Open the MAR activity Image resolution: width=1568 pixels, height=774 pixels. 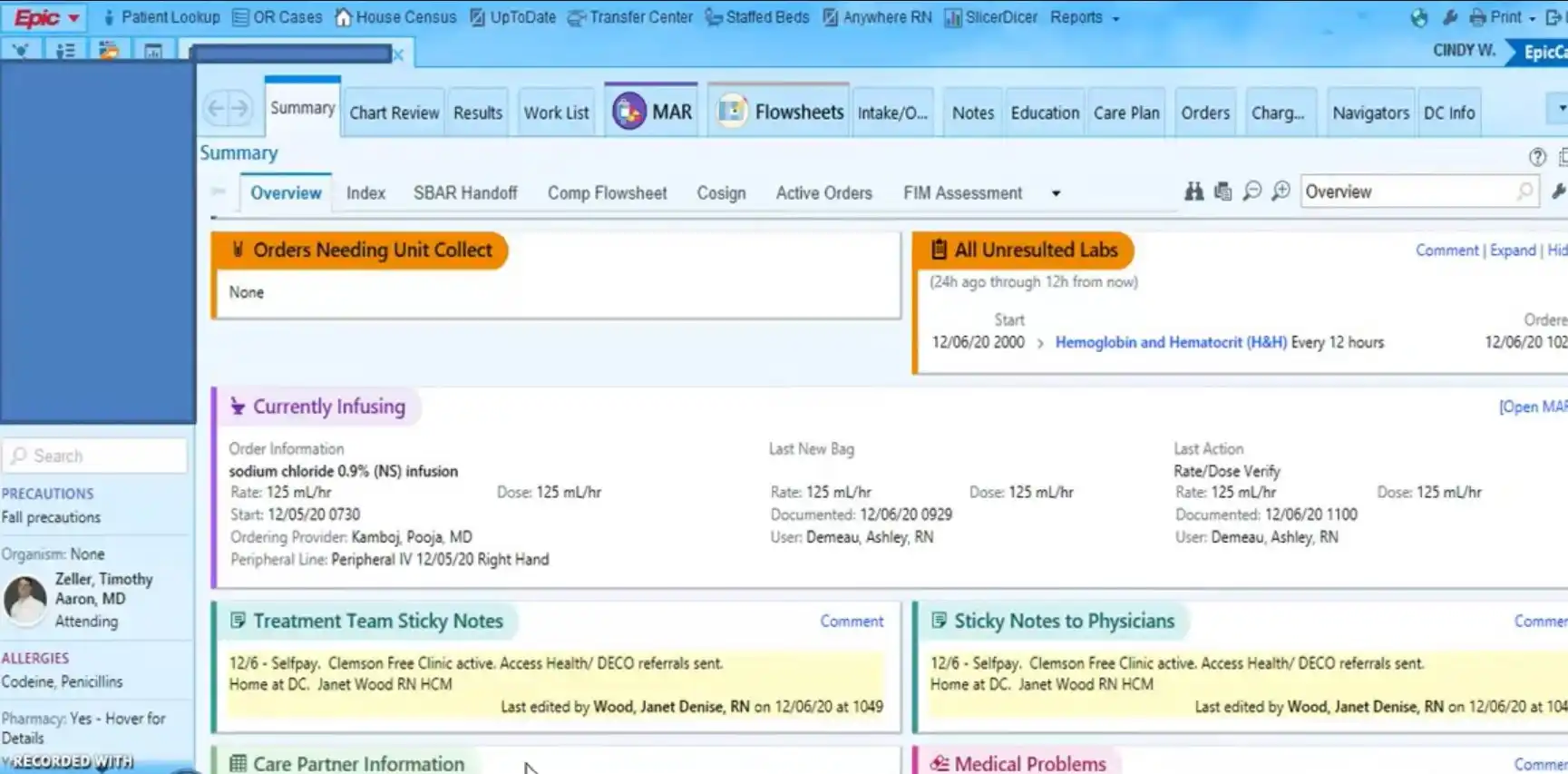pyautogui.click(x=651, y=113)
